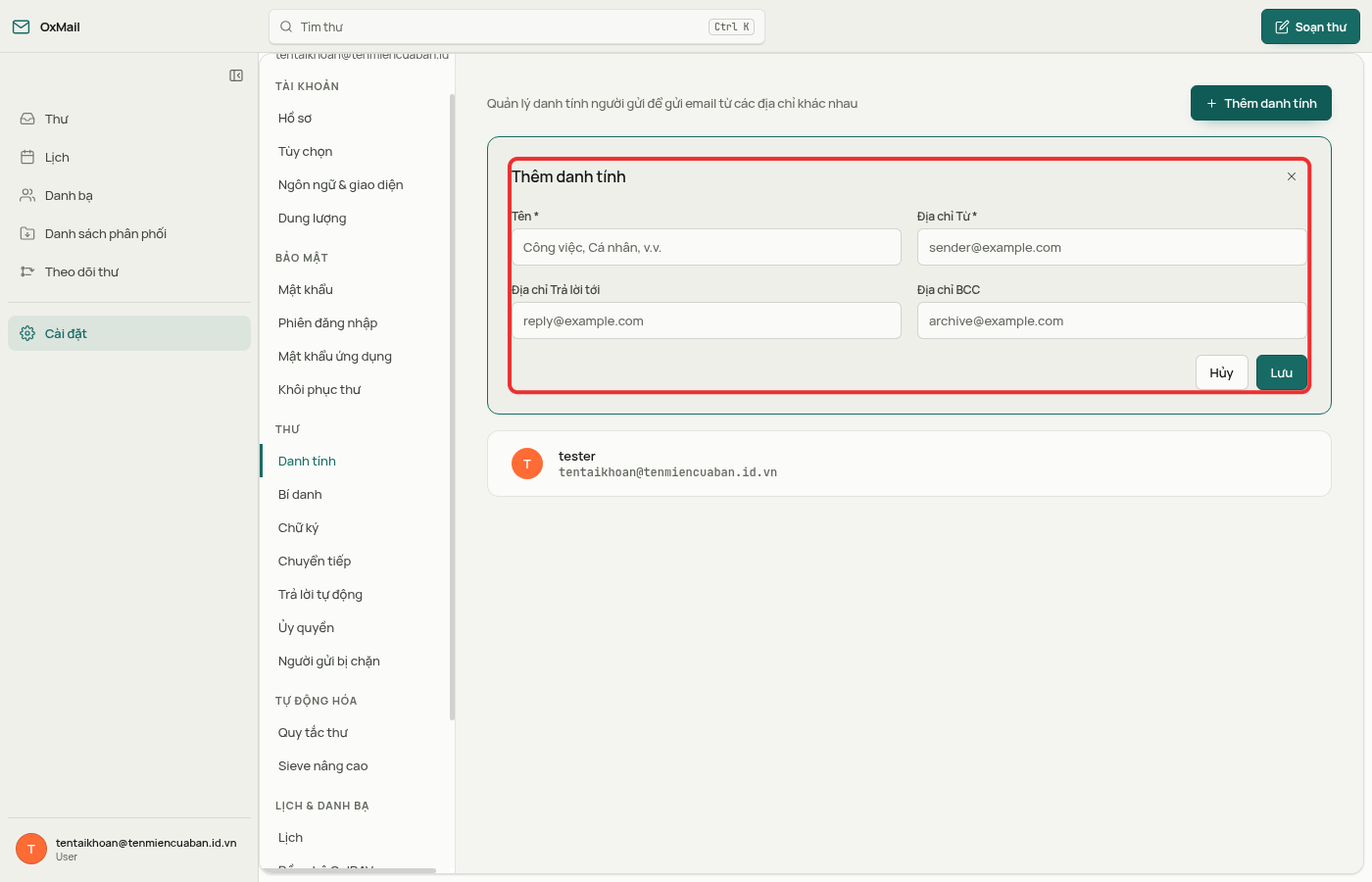1372x882 pixels.
Task: Open Khôi phục thư settings
Action: coord(355,389)
